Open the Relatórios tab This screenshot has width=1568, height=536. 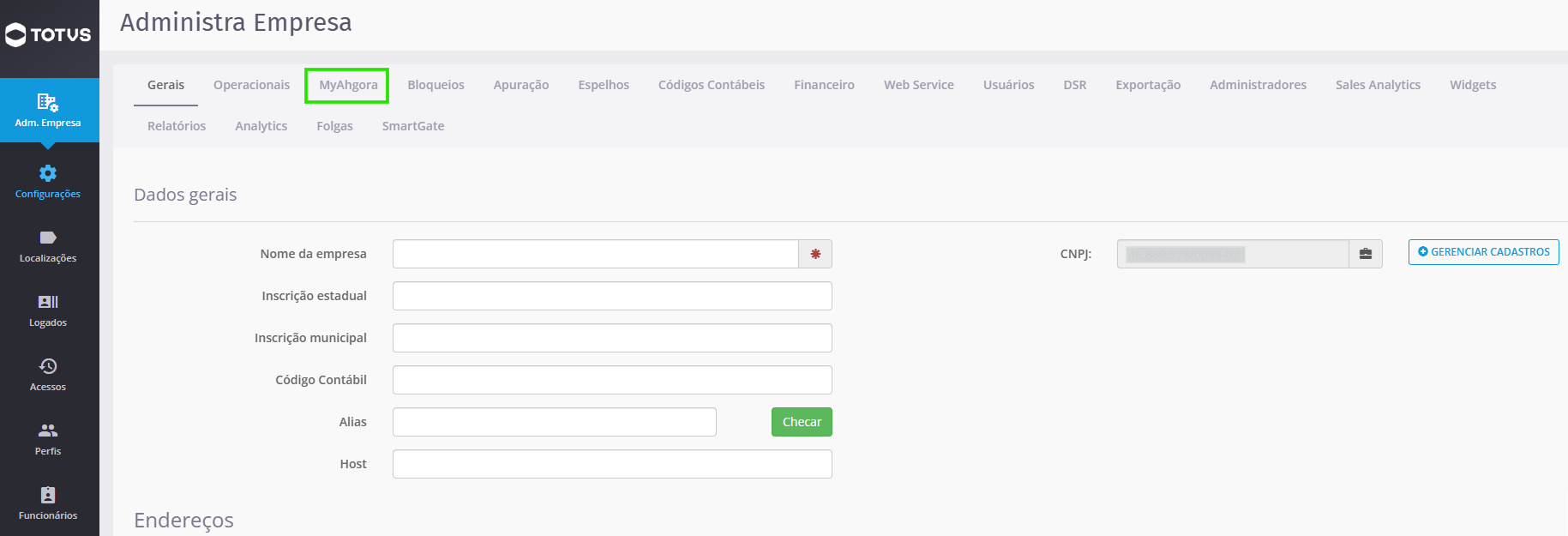[x=177, y=126]
